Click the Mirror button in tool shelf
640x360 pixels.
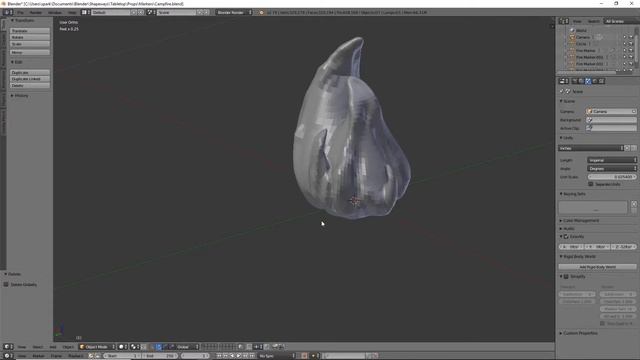[30, 52]
